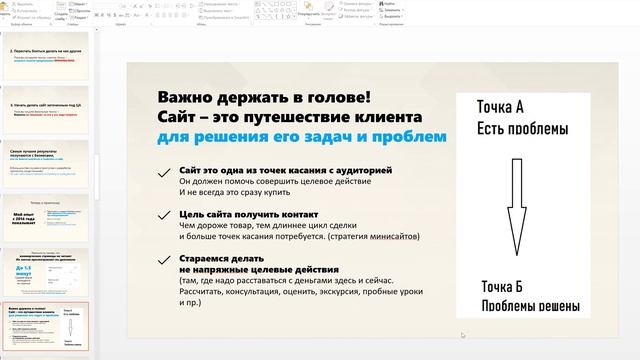This screenshot has width=640, height=360.
Task: Click the Paste button in the ribbon
Action: 4,10
